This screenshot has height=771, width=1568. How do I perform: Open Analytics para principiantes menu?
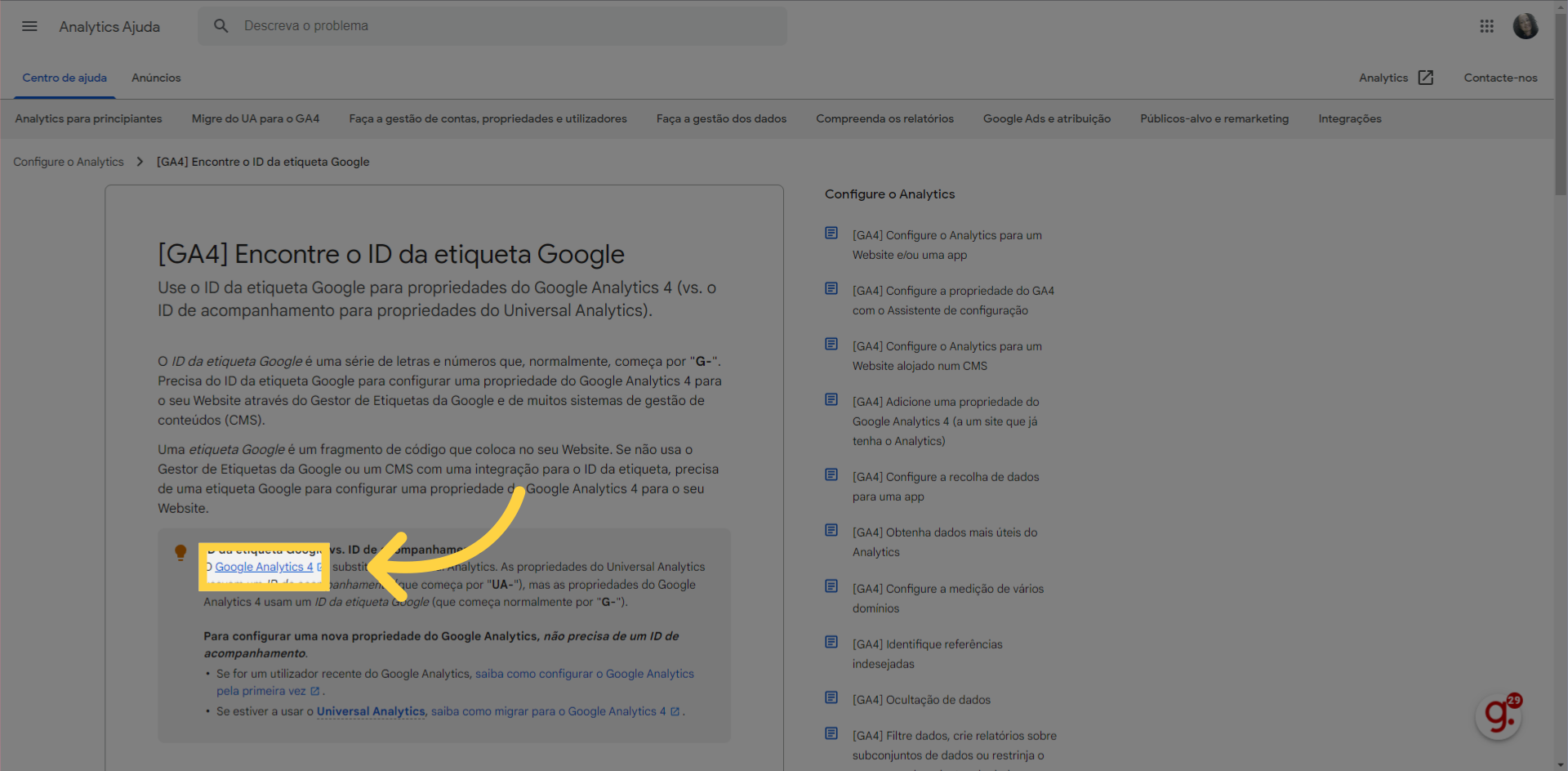[88, 118]
